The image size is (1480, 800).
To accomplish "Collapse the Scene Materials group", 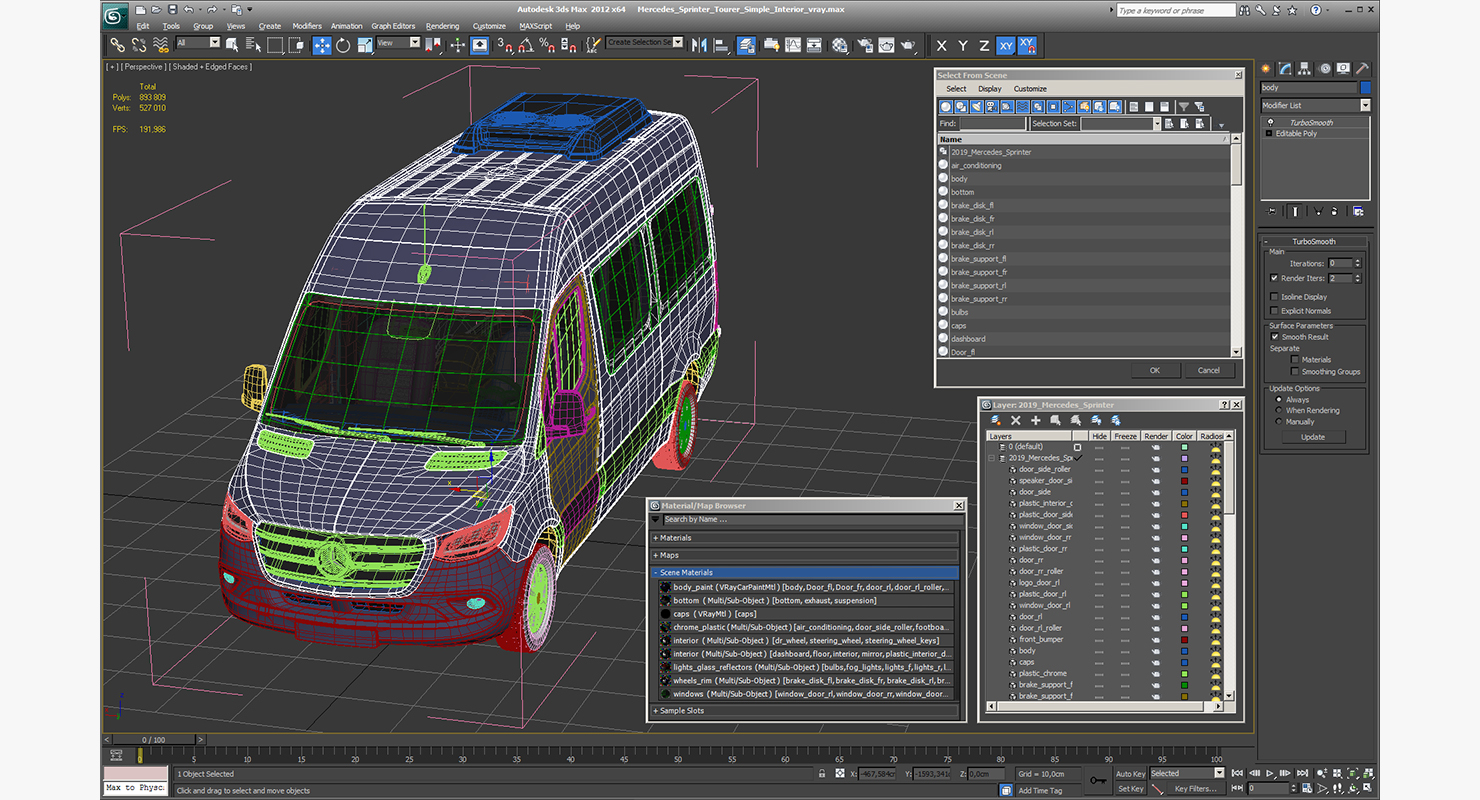I will 805,573.
